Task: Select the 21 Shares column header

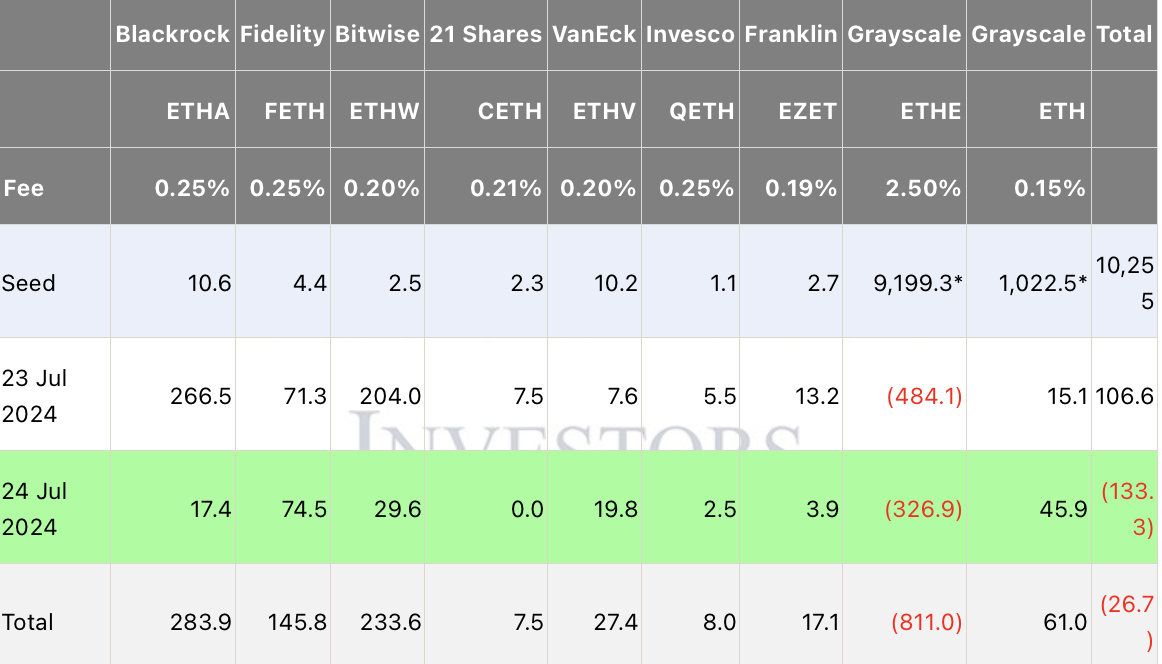Action: [x=485, y=34]
